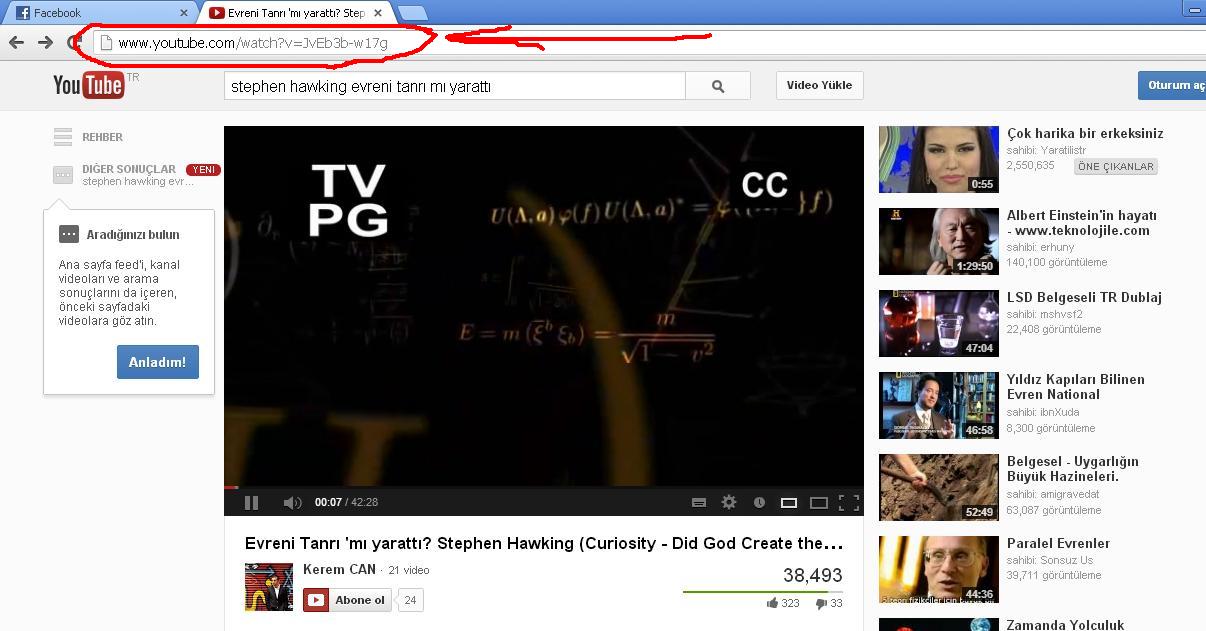Open LSD Belgeseli TR Dublaj thumbnail

[x=938, y=323]
